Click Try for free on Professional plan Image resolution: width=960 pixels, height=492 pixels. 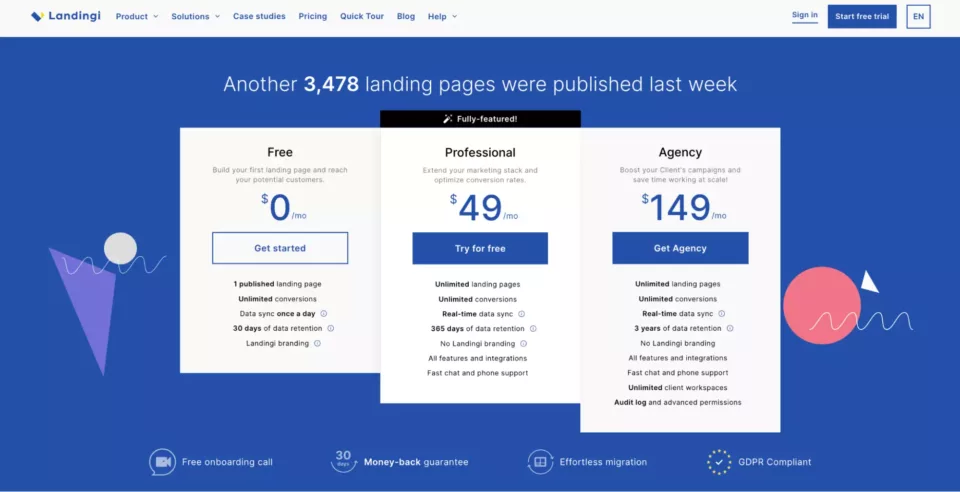(x=480, y=248)
